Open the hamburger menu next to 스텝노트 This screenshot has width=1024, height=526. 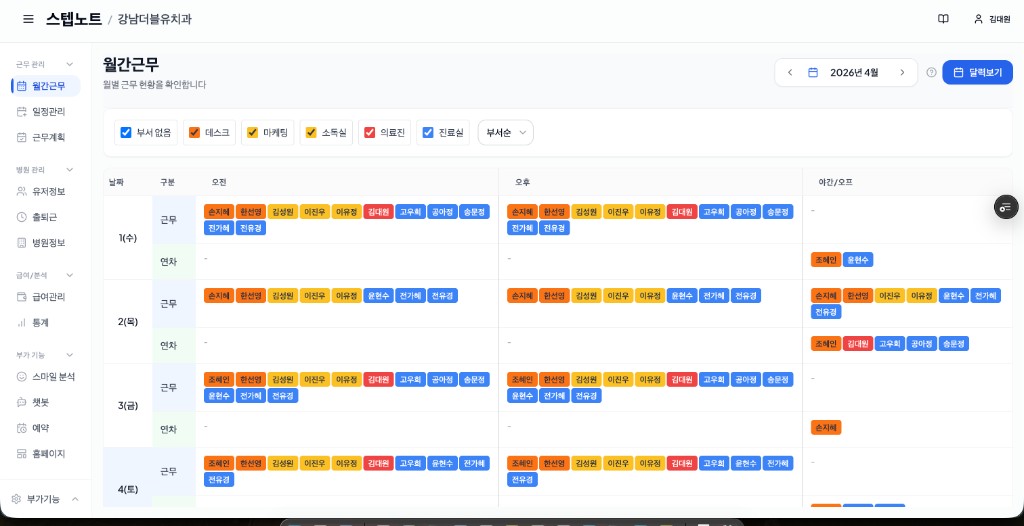click(28, 19)
